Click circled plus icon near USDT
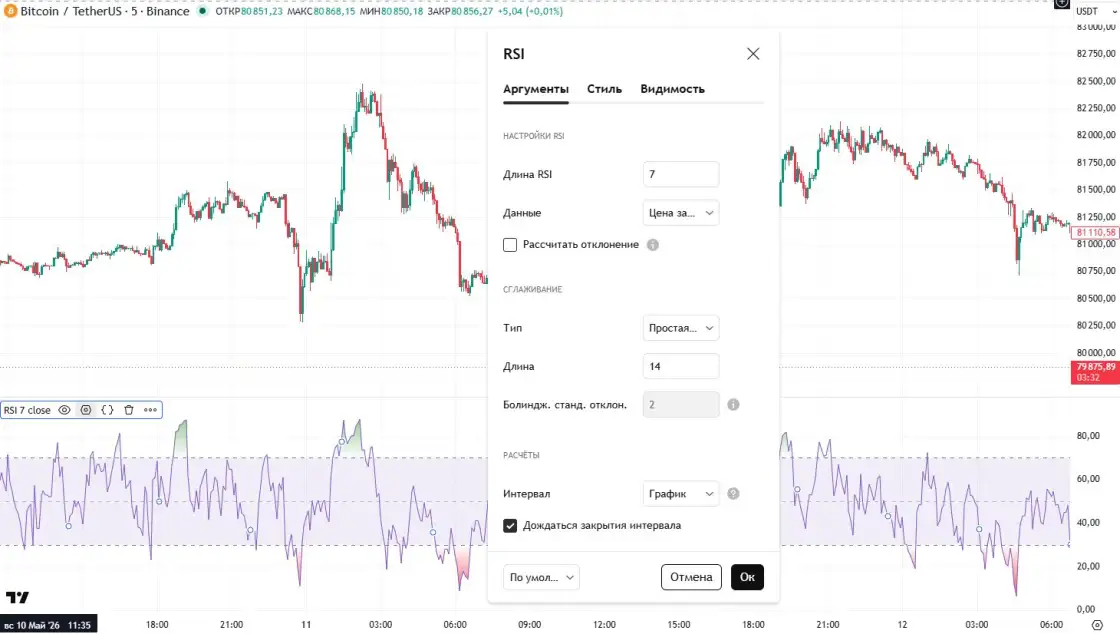 coord(1061,4)
